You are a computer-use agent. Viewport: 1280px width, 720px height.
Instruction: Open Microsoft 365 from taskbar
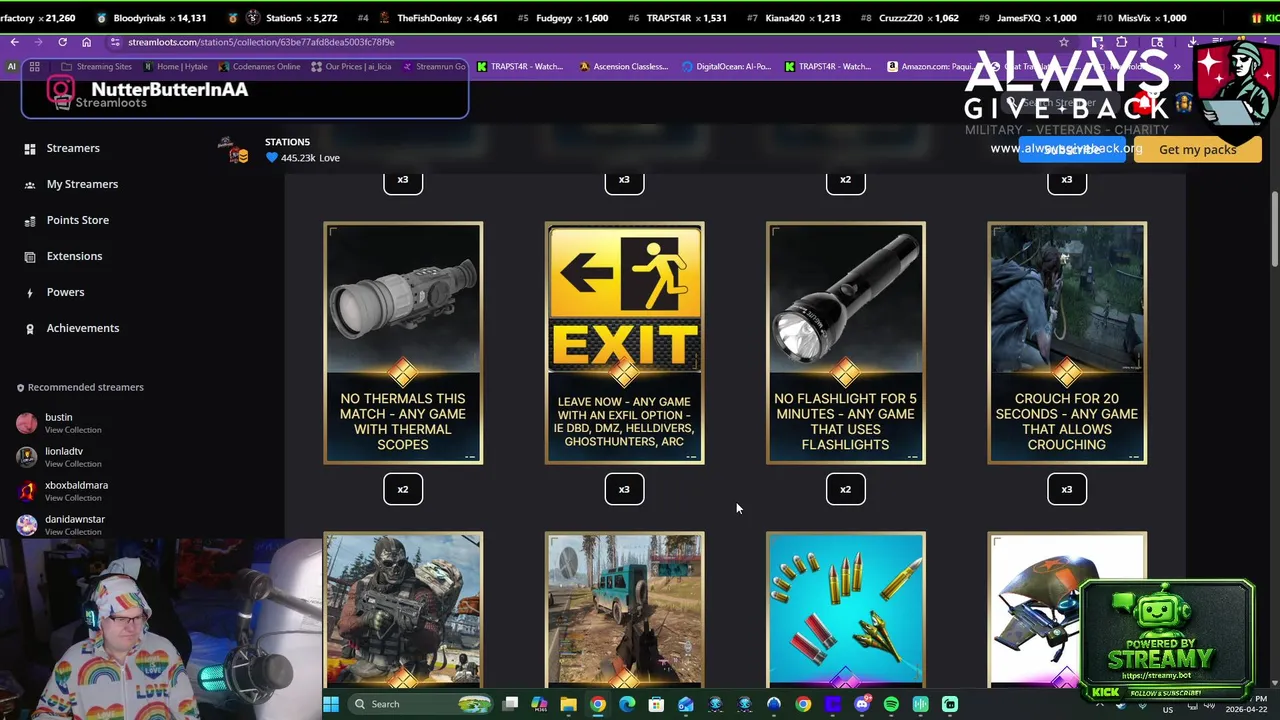point(539,704)
